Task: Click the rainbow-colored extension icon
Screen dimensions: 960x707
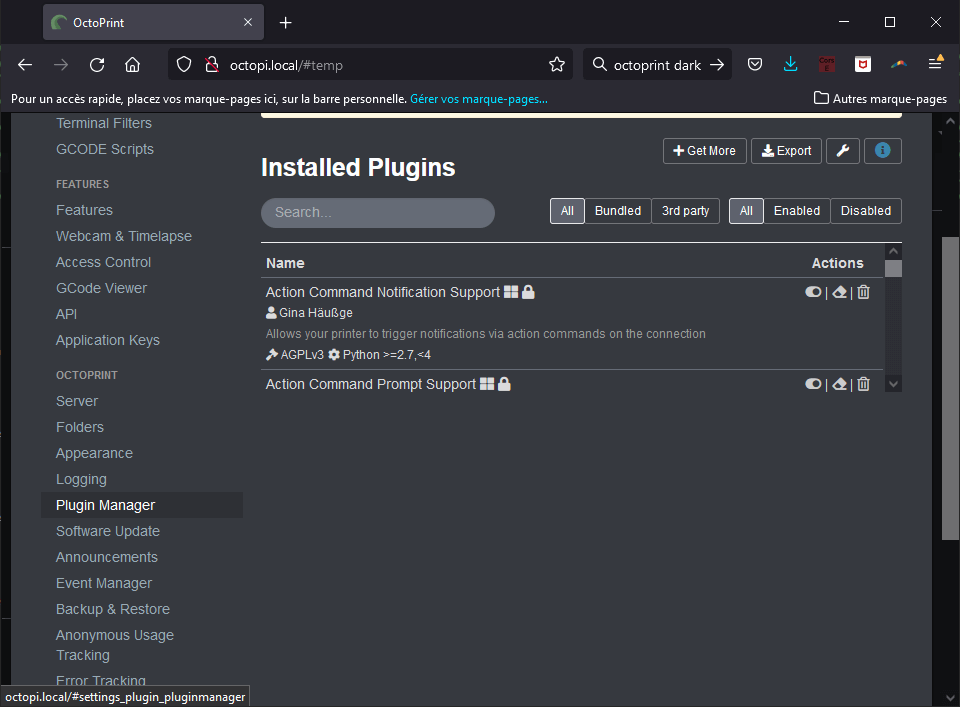Action: coord(899,64)
